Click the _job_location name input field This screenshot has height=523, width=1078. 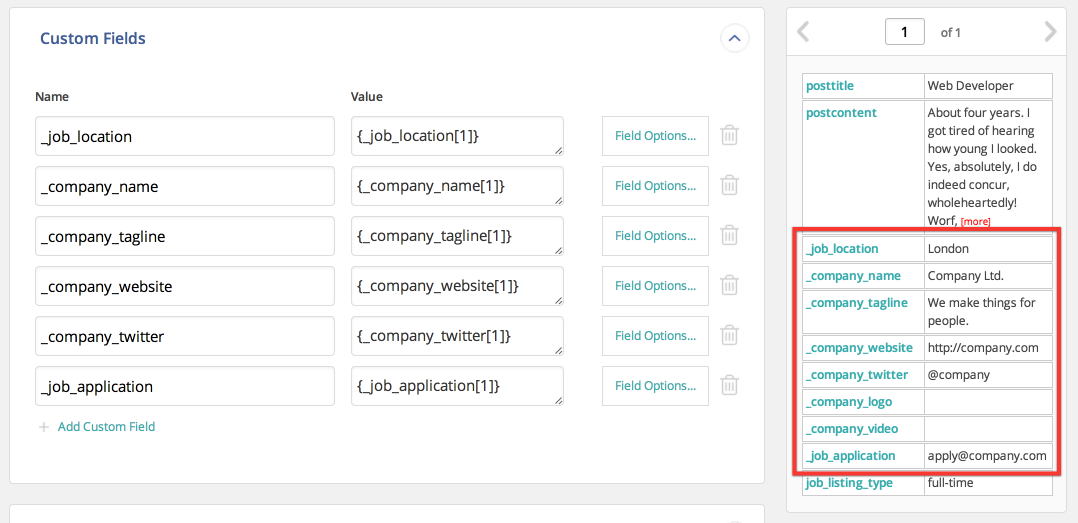(185, 136)
